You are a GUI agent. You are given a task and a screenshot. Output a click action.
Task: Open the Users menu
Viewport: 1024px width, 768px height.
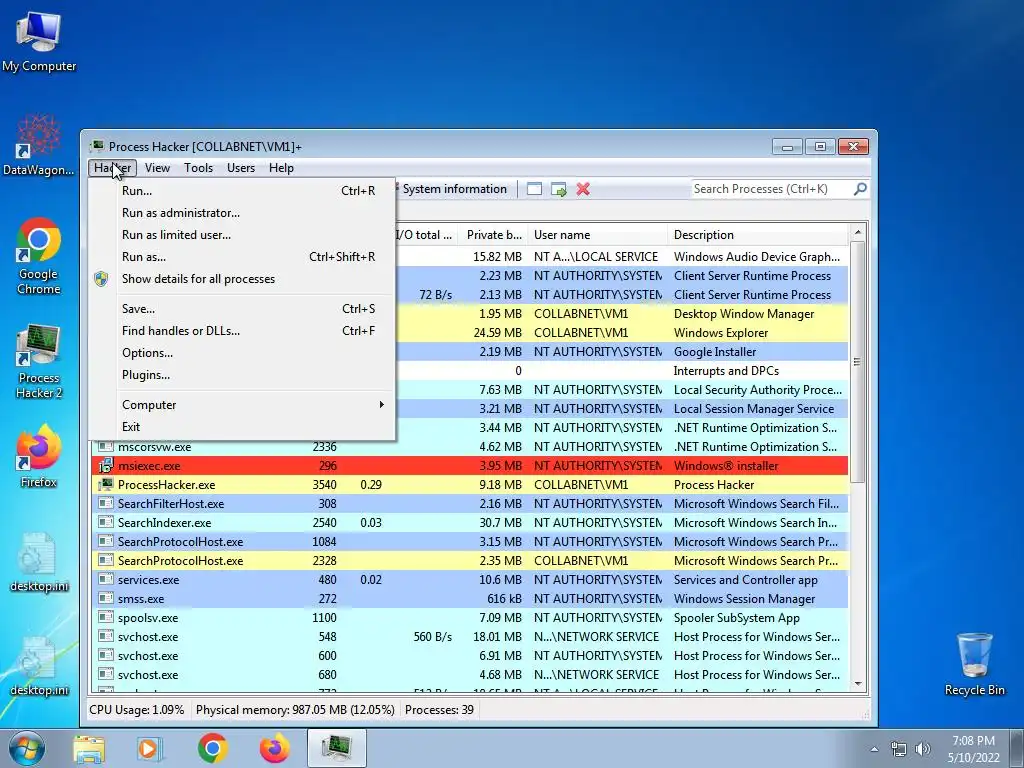(241, 168)
